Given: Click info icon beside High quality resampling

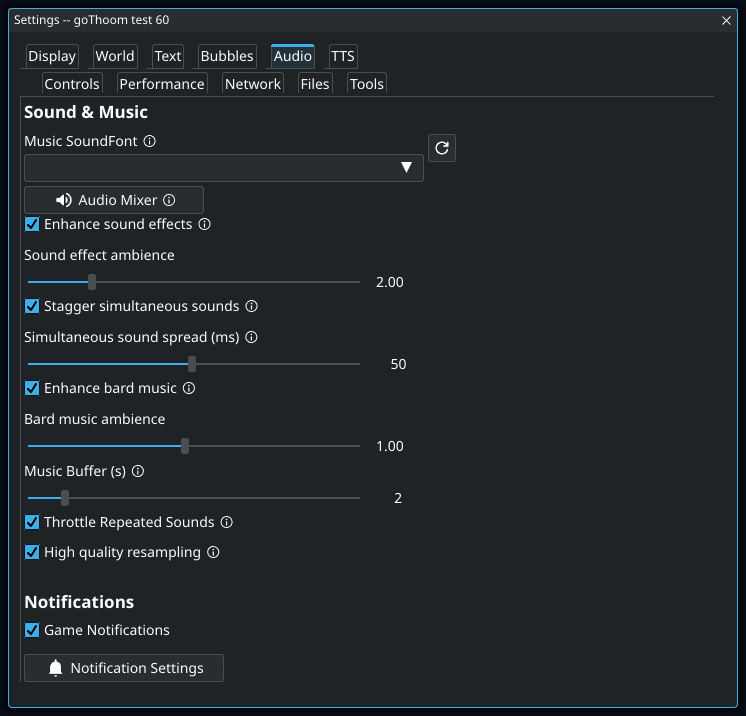Looking at the screenshot, I should [x=213, y=552].
